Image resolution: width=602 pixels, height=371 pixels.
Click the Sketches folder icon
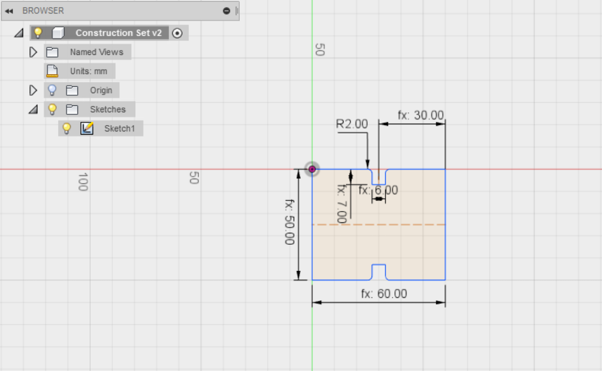tap(72, 110)
